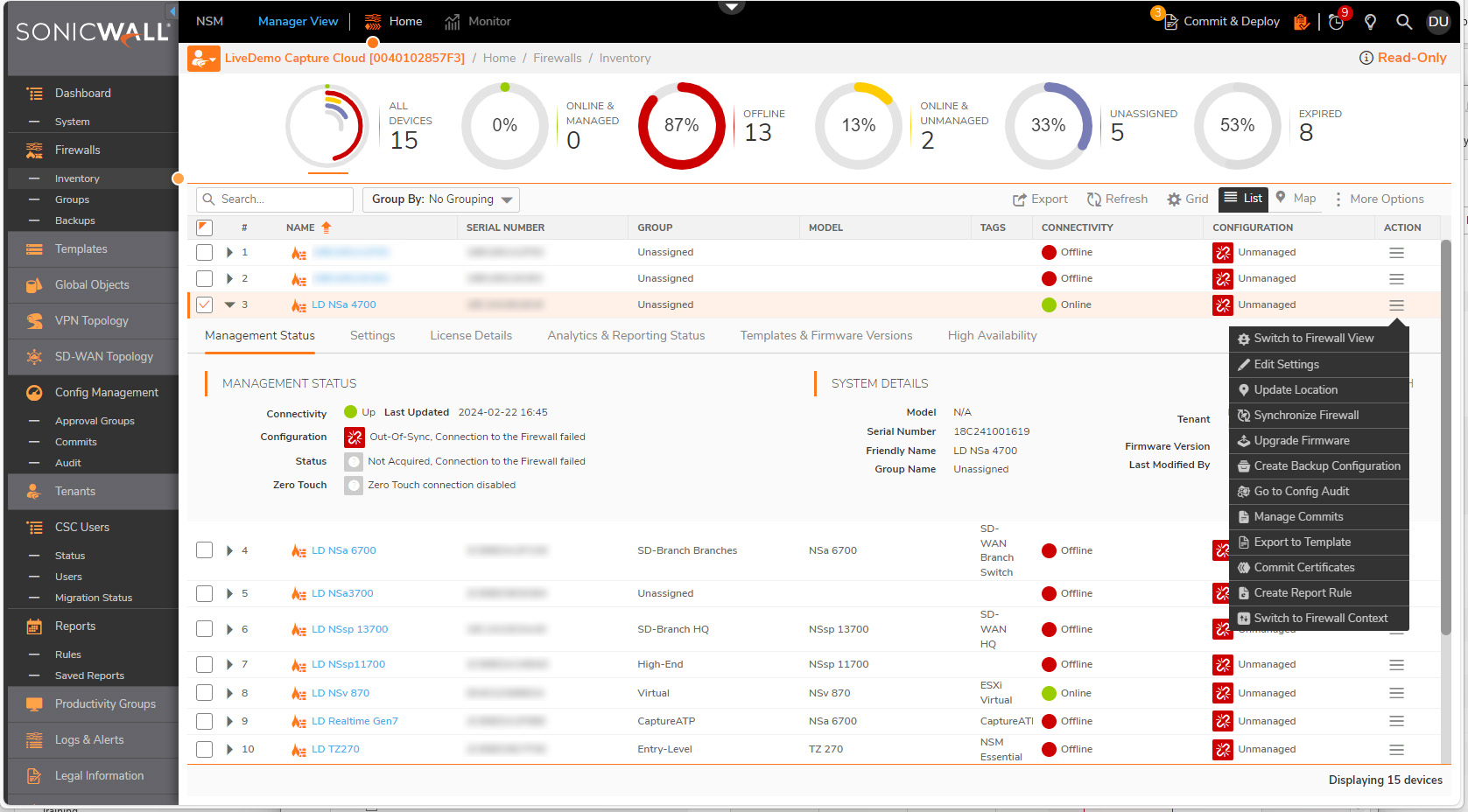Click the orange tenant icon beside LiveDemo Capture Cloud

pos(203,59)
